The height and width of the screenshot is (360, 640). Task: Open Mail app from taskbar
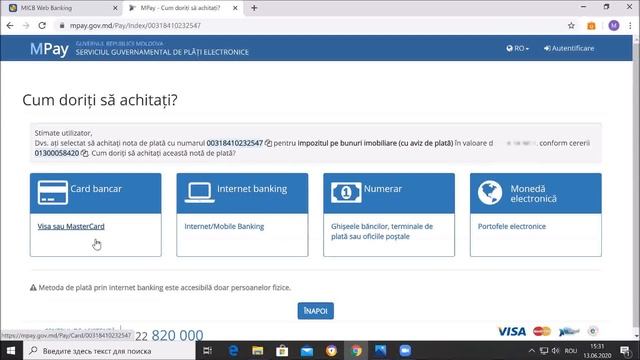pyautogui.click(x=307, y=351)
